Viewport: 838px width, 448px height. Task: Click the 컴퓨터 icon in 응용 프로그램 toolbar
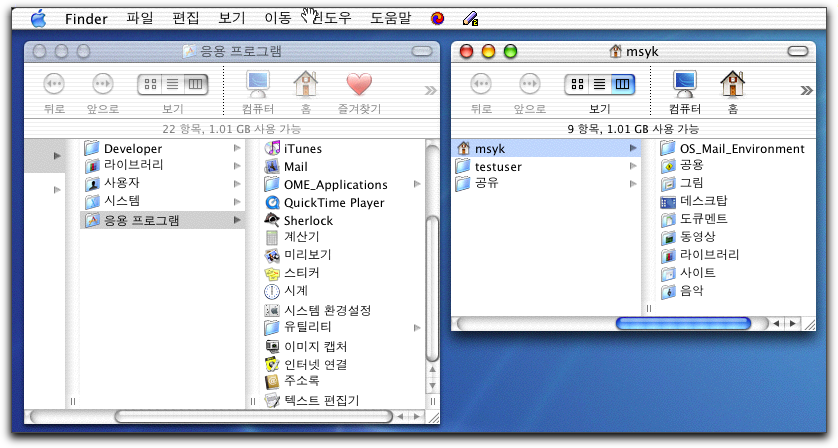pyautogui.click(x=259, y=85)
